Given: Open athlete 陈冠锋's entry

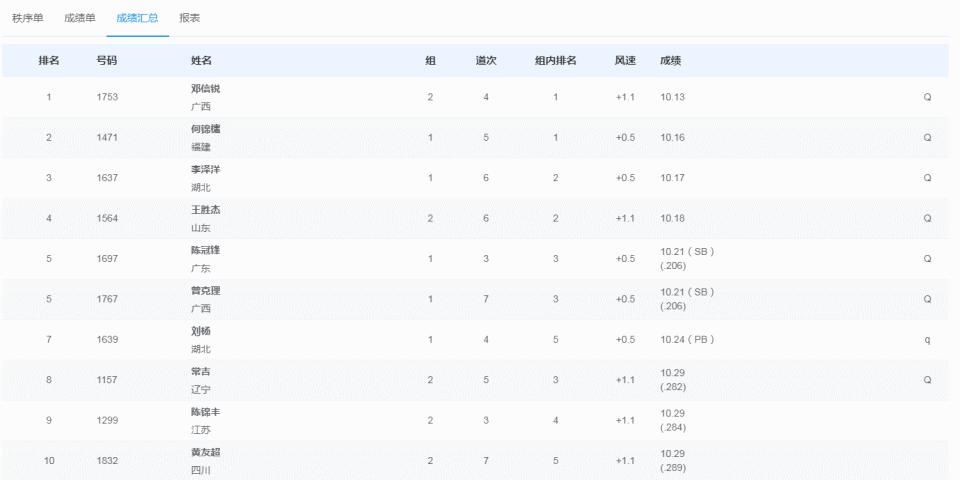Looking at the screenshot, I should pos(205,250).
